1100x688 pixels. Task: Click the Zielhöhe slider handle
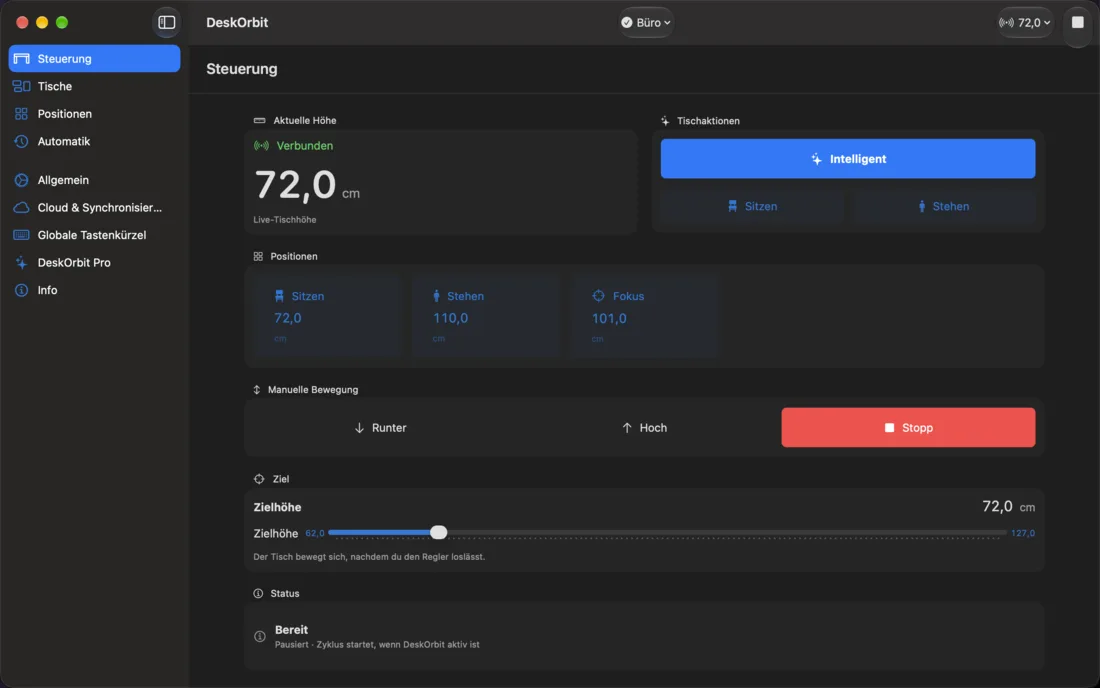438,532
